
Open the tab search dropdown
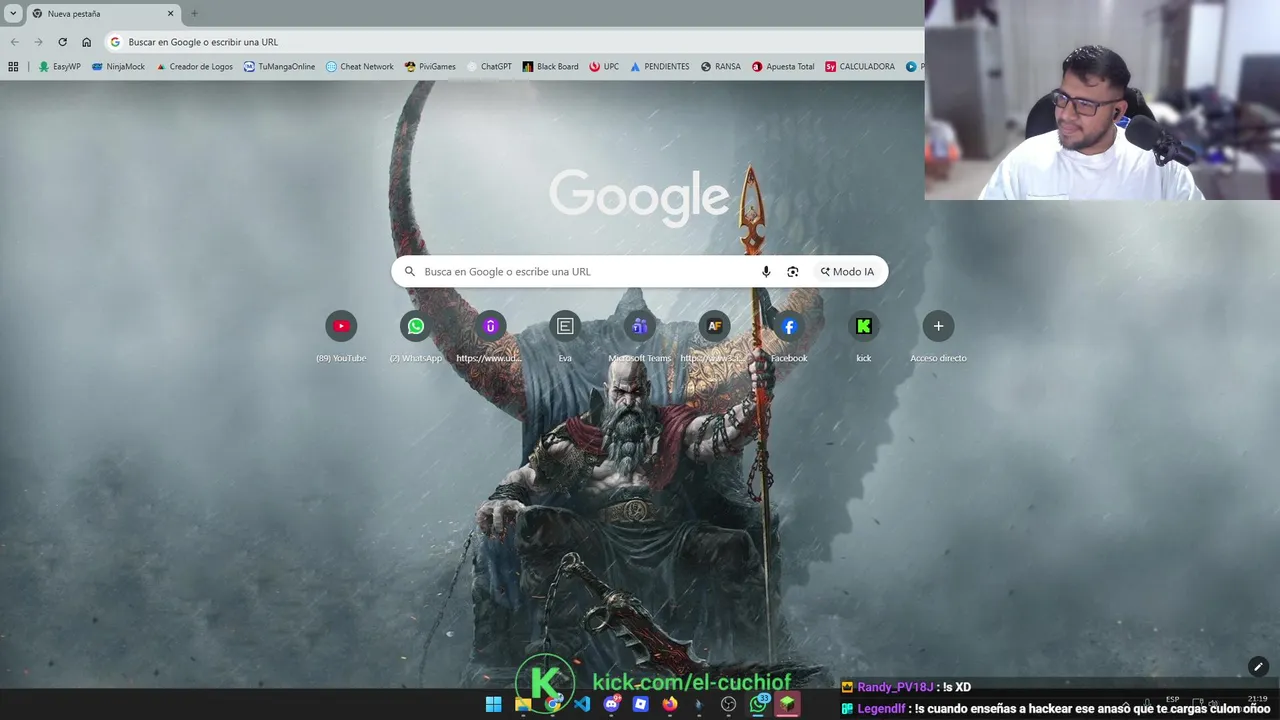point(13,13)
